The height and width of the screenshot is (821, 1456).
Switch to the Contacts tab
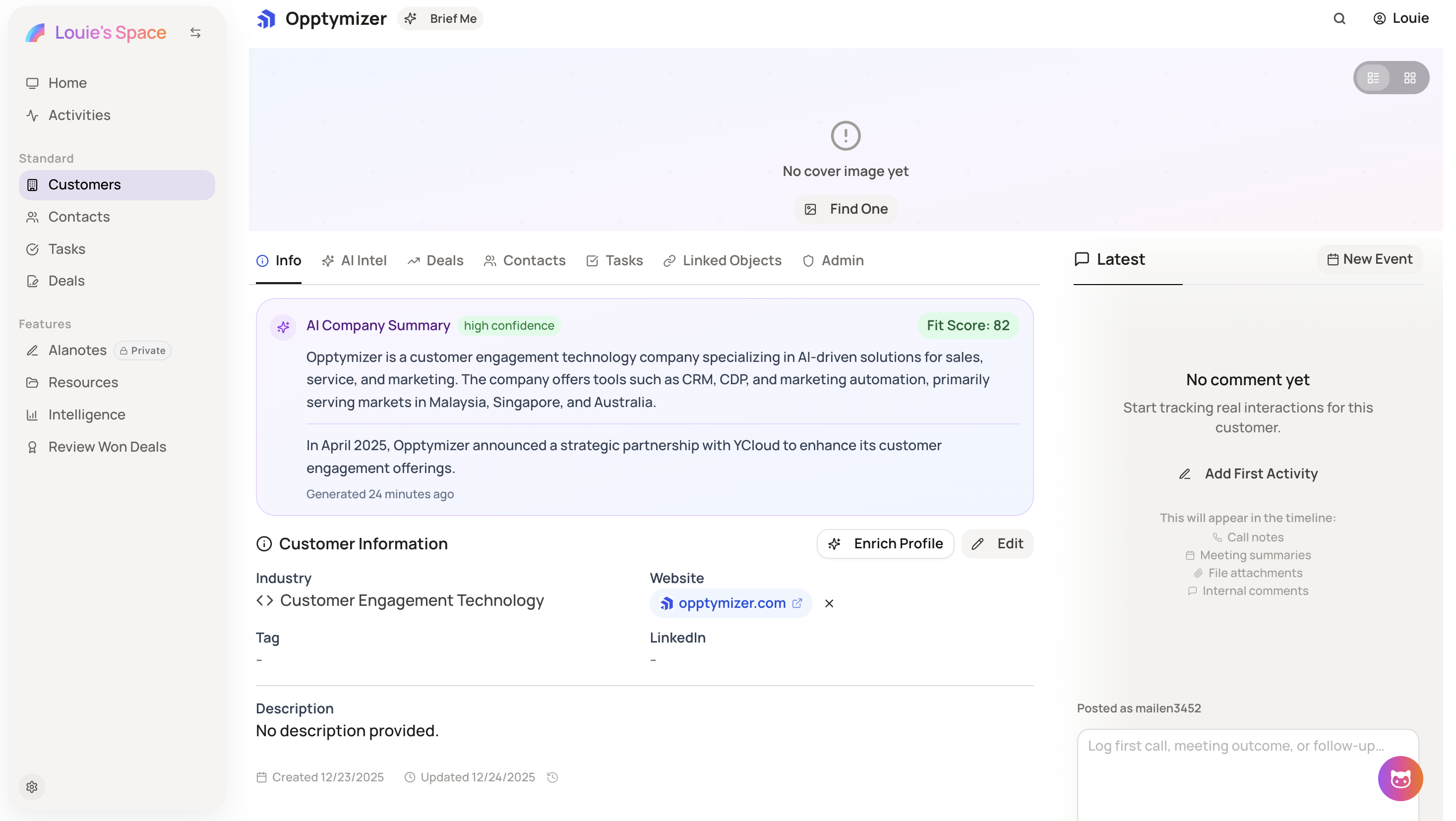pos(525,260)
